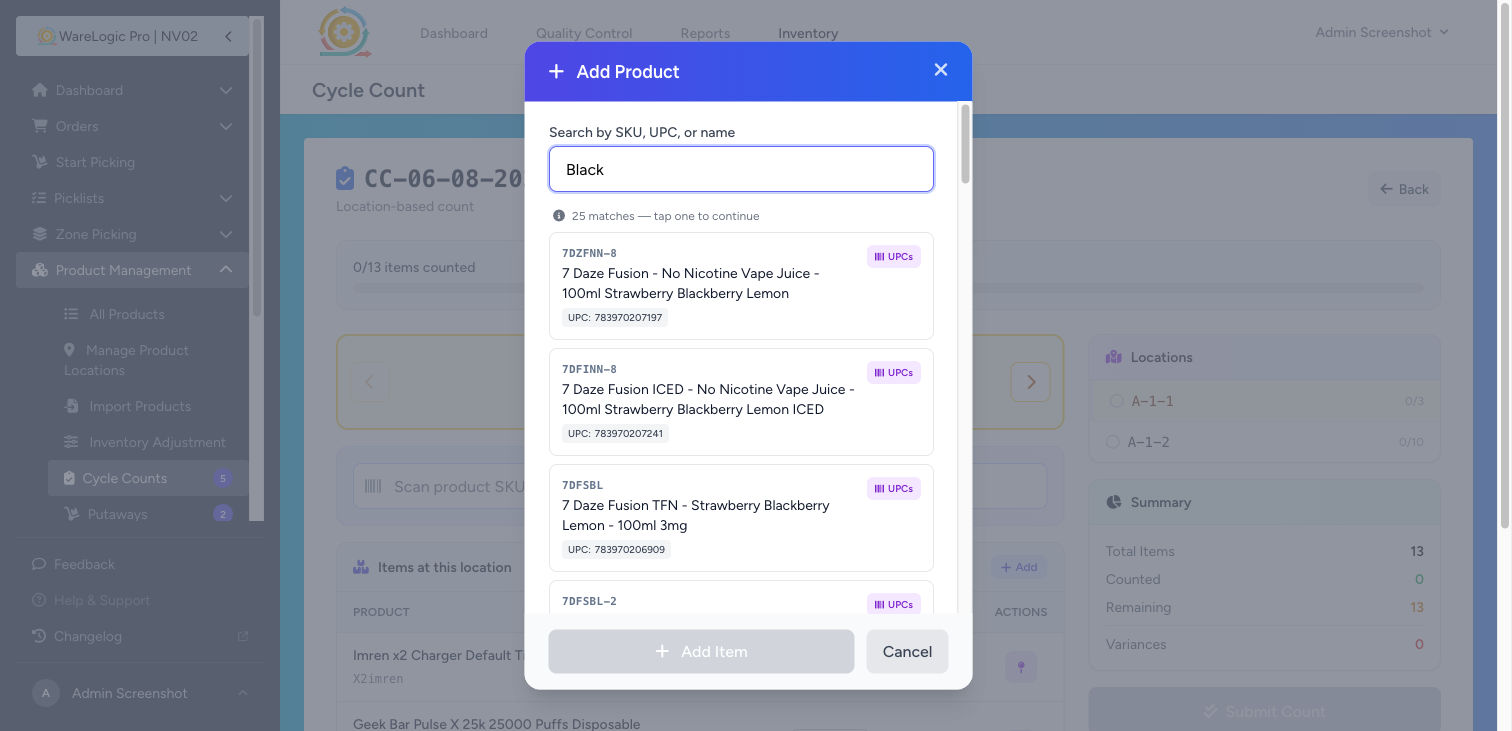Expand the Orders chevron
The image size is (1512, 731).
226,126
